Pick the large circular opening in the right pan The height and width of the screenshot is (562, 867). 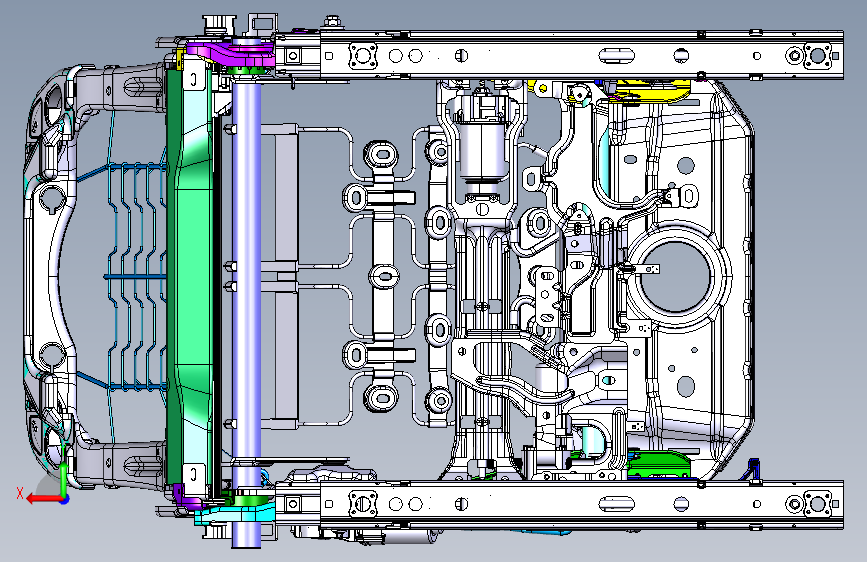tap(676, 278)
